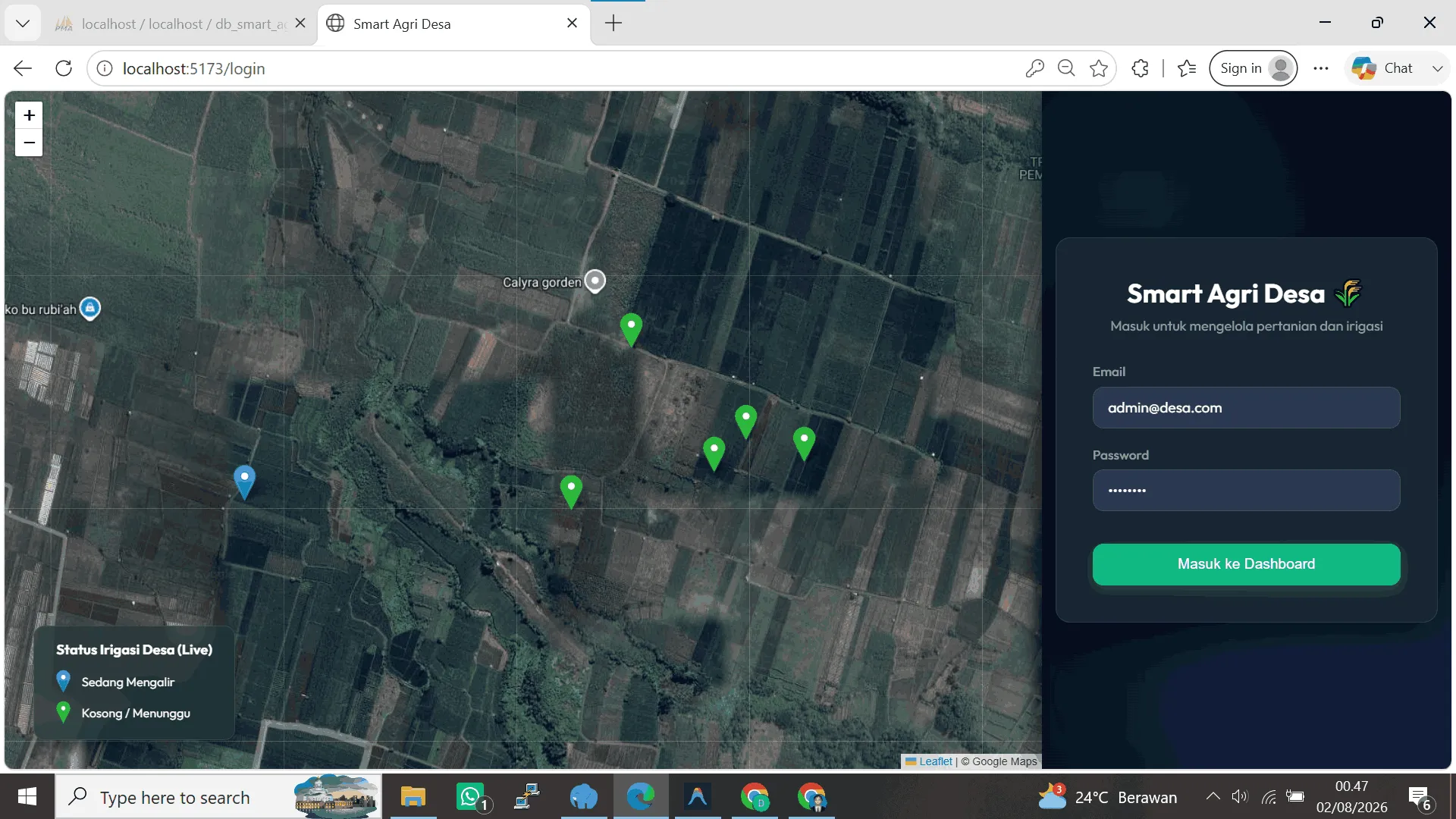
Task: Add this page to favorites star
Action: pyautogui.click(x=1099, y=68)
